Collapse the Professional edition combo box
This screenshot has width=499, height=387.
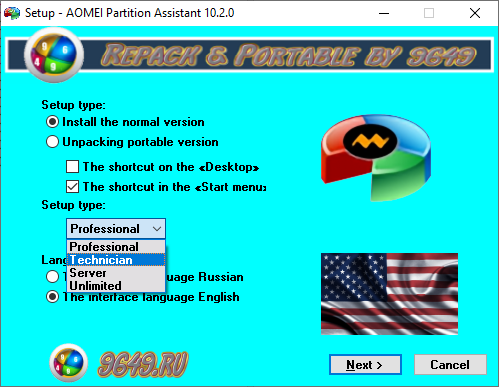tap(116, 229)
